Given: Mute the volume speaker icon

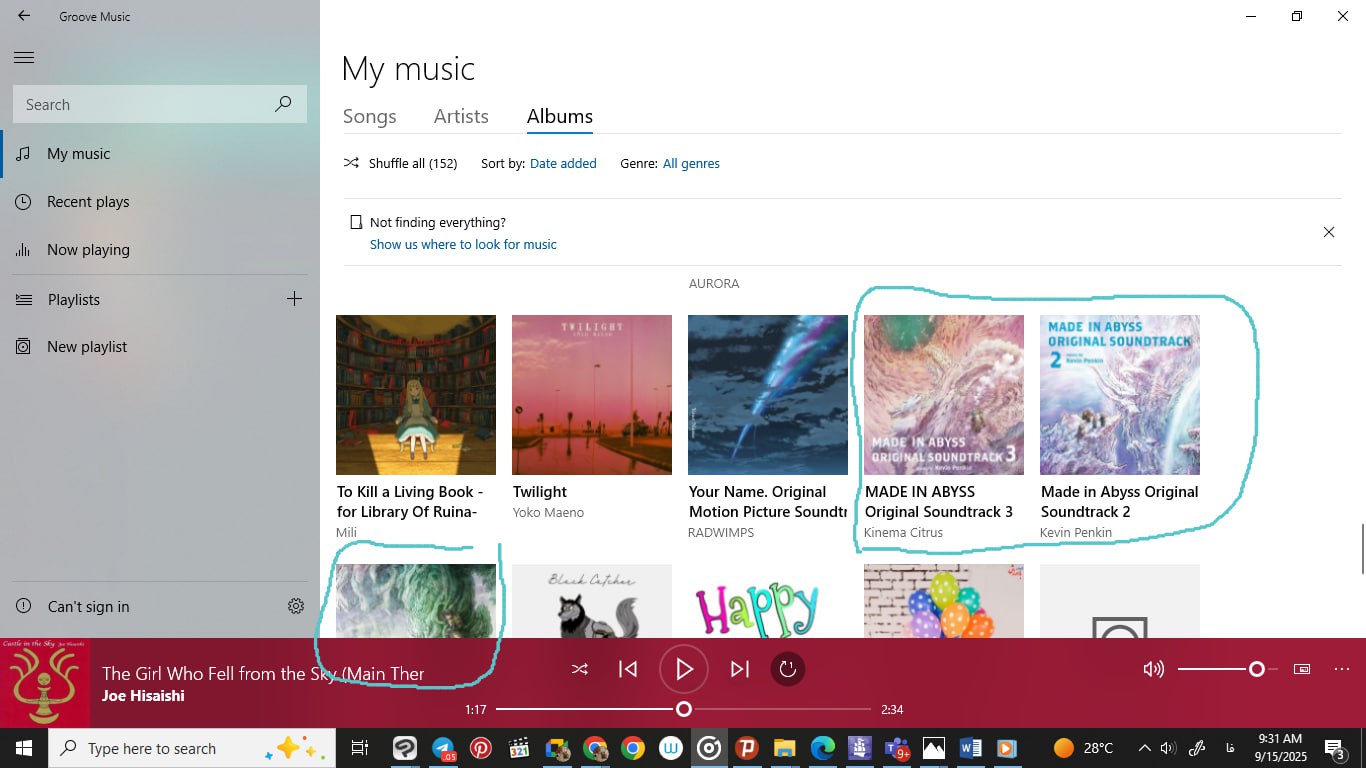Looking at the screenshot, I should [1153, 669].
